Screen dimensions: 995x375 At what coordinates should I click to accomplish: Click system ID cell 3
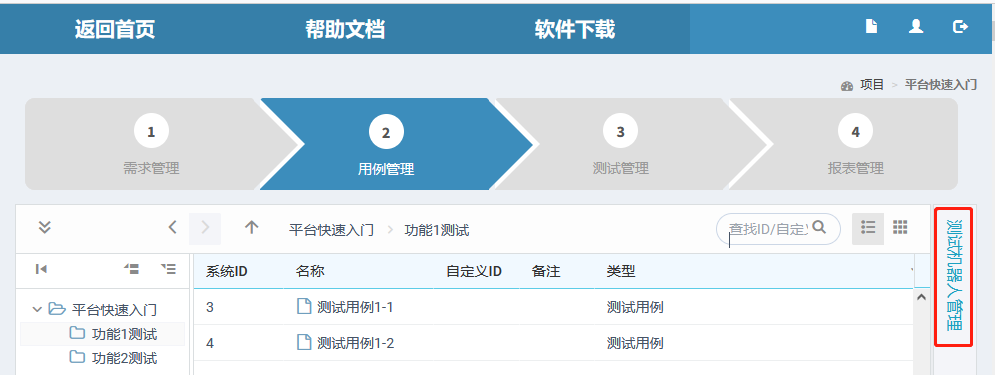[x=210, y=307]
